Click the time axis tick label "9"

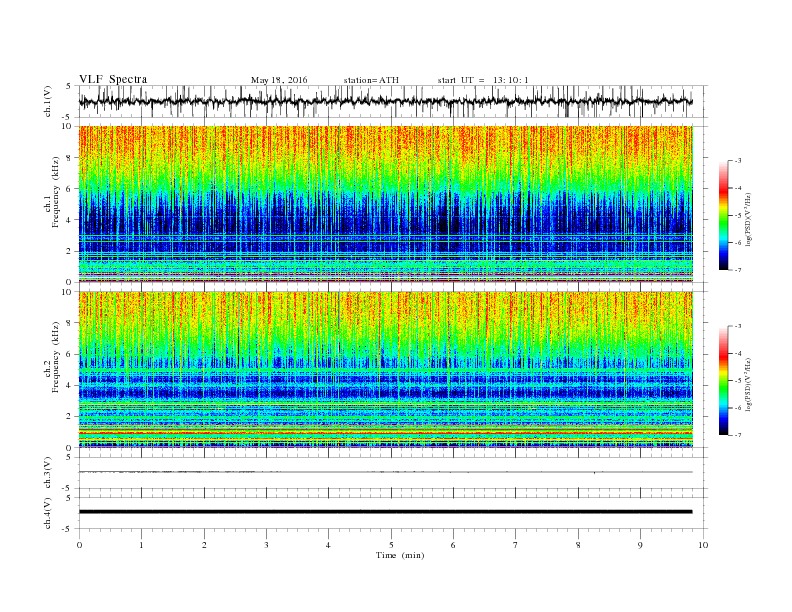(x=640, y=545)
